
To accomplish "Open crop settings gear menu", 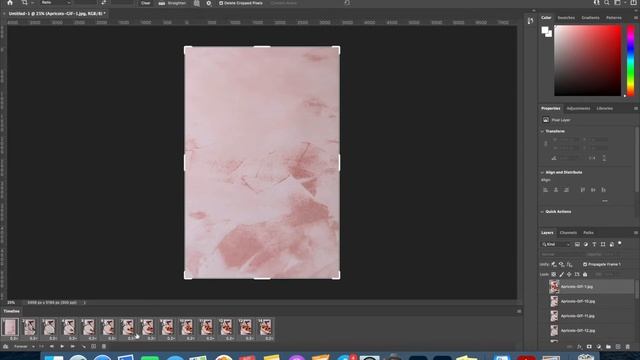I will [209, 3].
